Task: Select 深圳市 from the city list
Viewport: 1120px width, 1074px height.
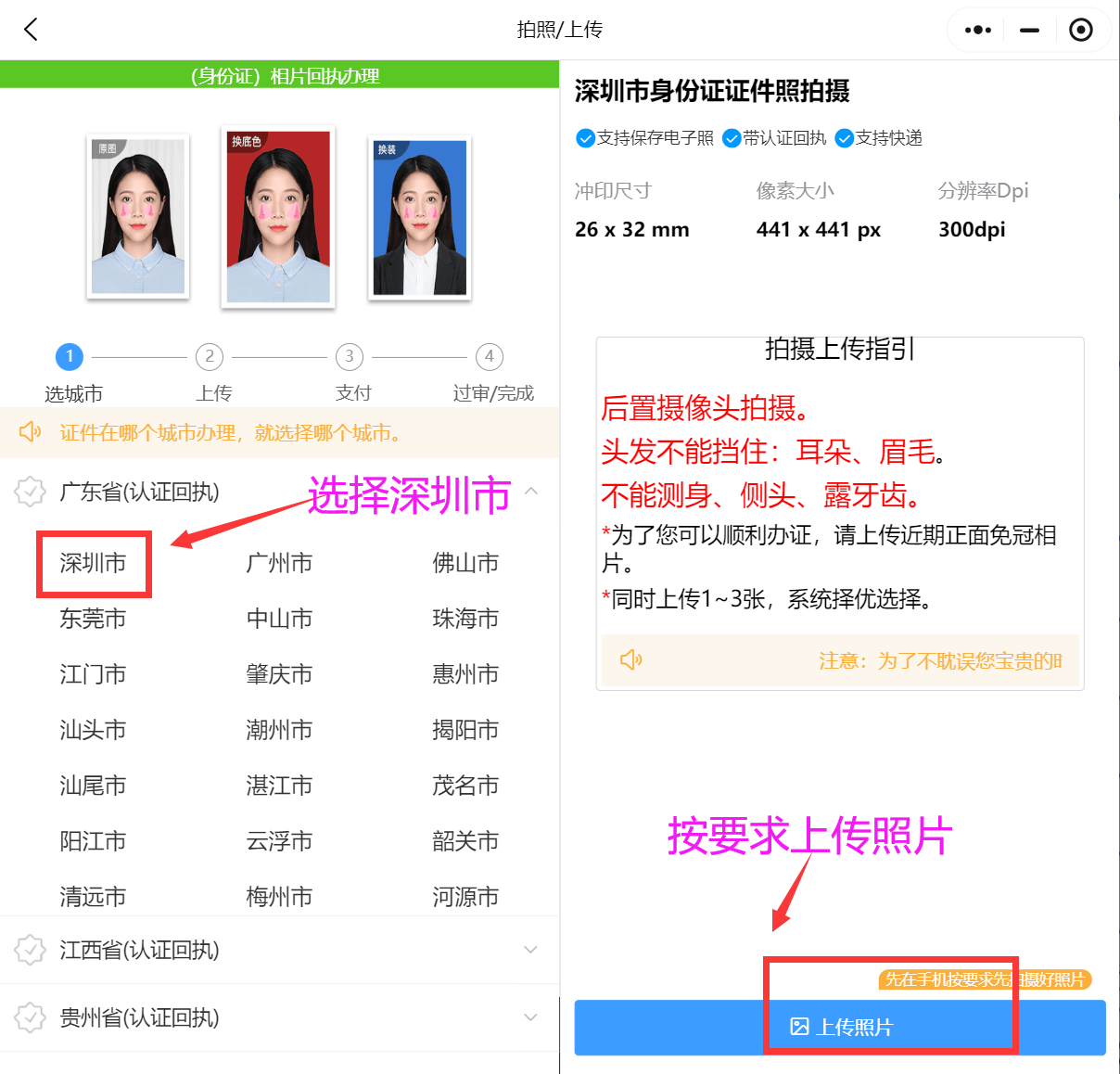Action: 93,563
